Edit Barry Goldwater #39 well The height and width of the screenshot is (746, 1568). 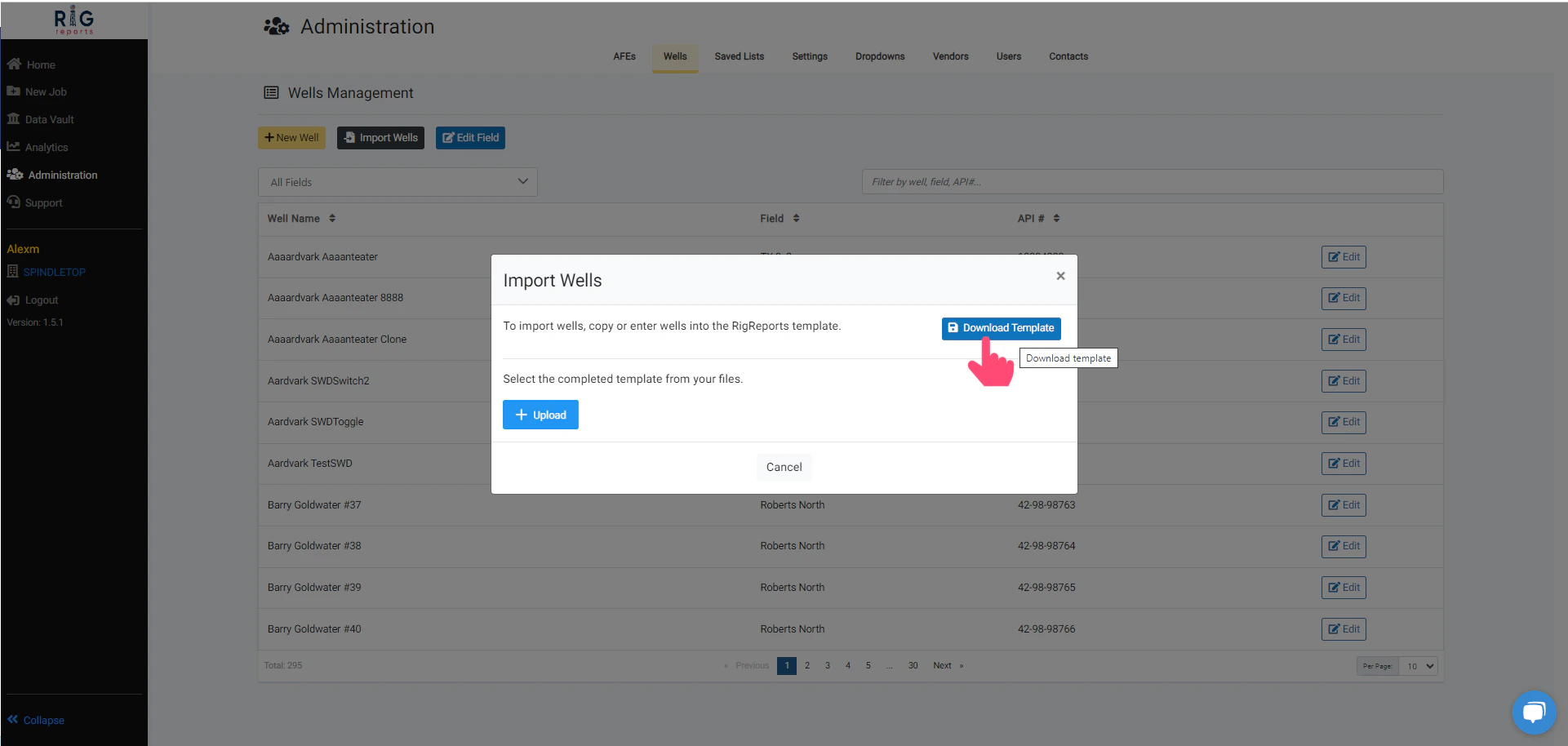pyautogui.click(x=1344, y=588)
